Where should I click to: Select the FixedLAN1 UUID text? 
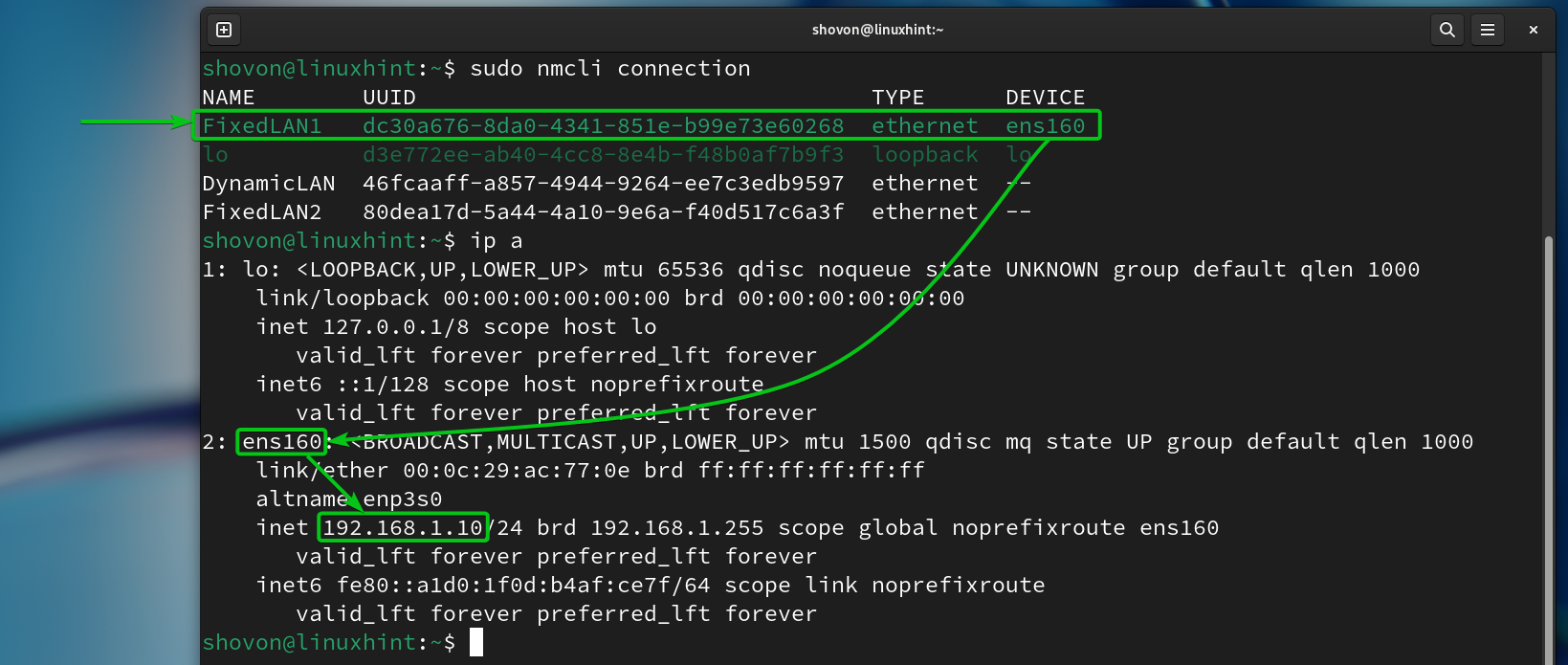603,125
